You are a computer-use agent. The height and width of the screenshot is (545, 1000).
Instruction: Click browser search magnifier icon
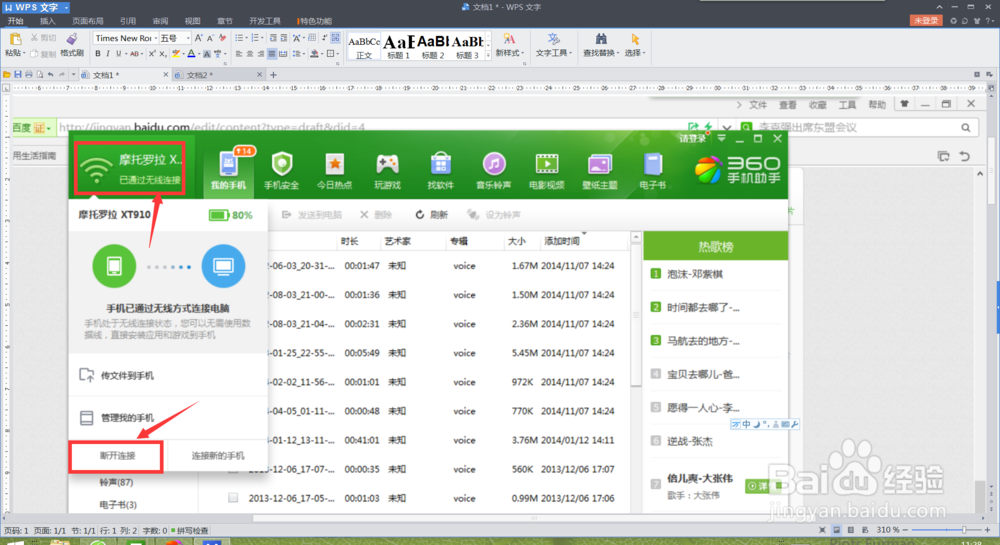tap(966, 127)
